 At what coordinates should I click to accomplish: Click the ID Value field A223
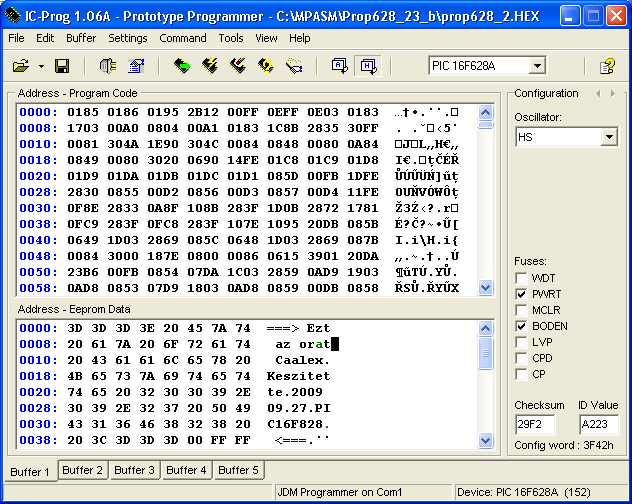(599, 424)
